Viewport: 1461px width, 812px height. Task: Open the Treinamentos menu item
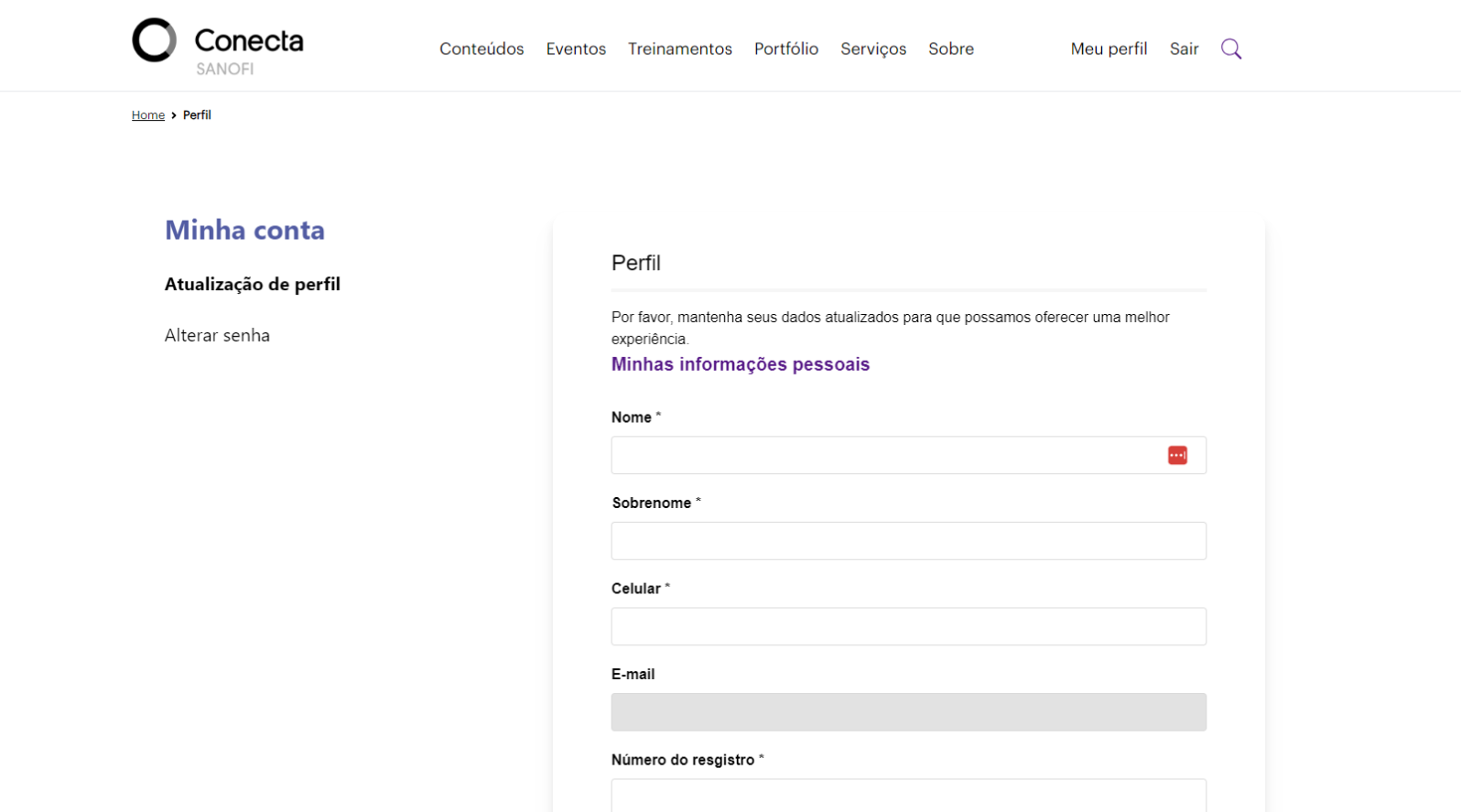tap(679, 49)
